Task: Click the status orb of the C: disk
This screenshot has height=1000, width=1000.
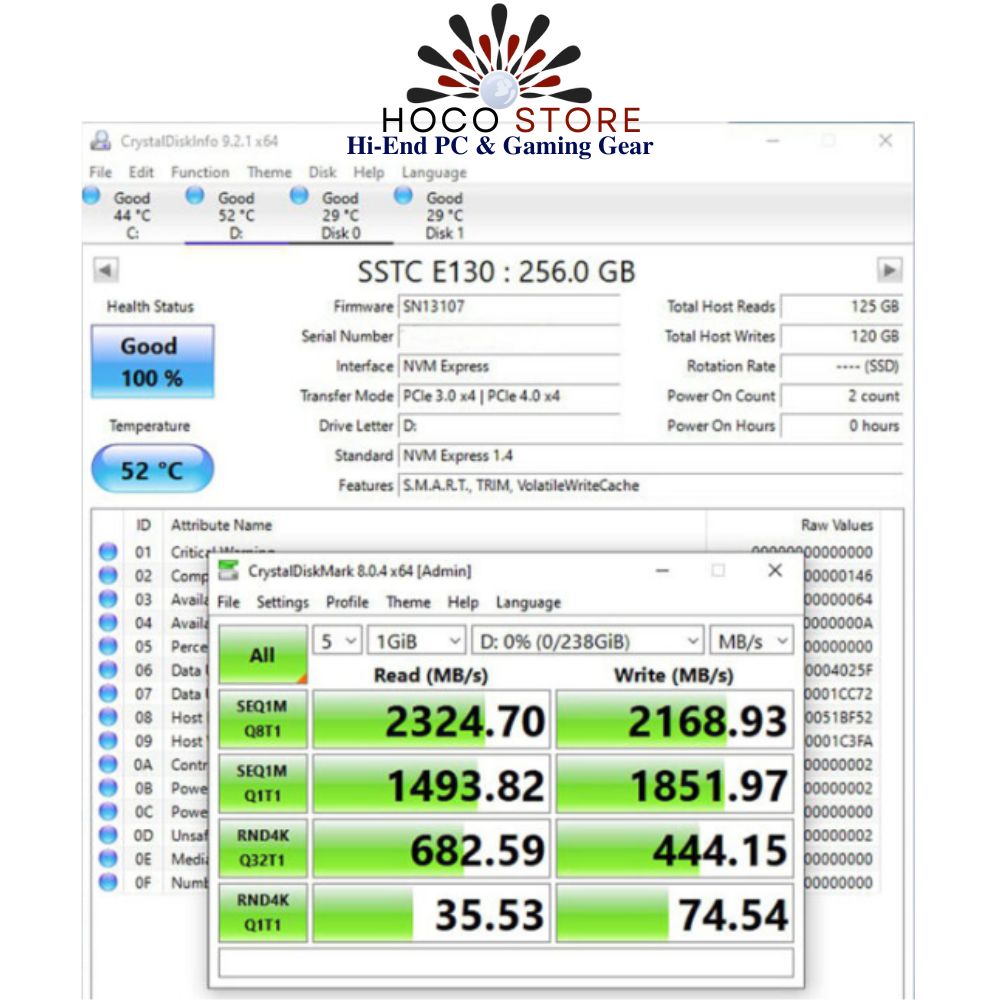Action: tap(91, 196)
